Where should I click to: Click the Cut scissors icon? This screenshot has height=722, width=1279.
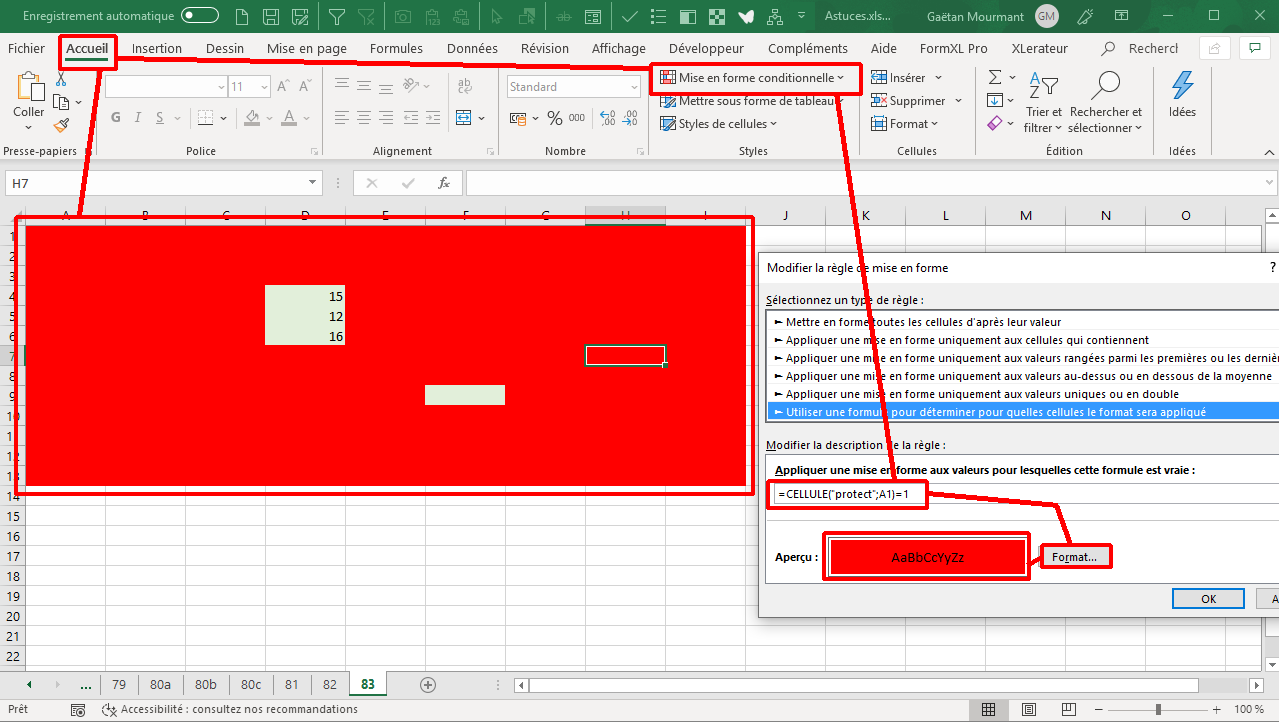[x=61, y=79]
